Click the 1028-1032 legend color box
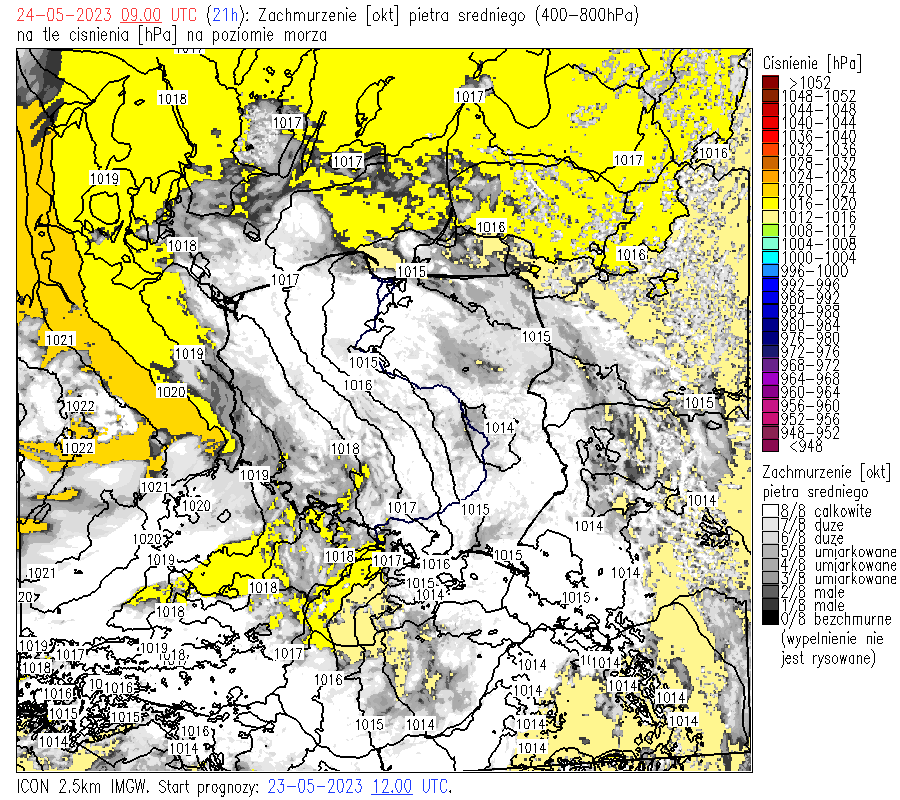Screen dimensions: 900x800 pos(770,163)
